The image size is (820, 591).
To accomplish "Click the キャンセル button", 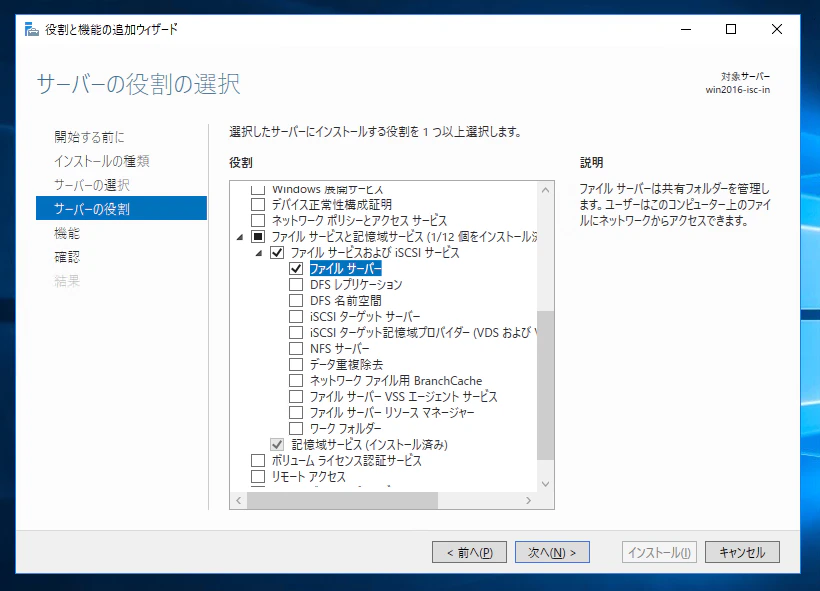I will pos(742,552).
